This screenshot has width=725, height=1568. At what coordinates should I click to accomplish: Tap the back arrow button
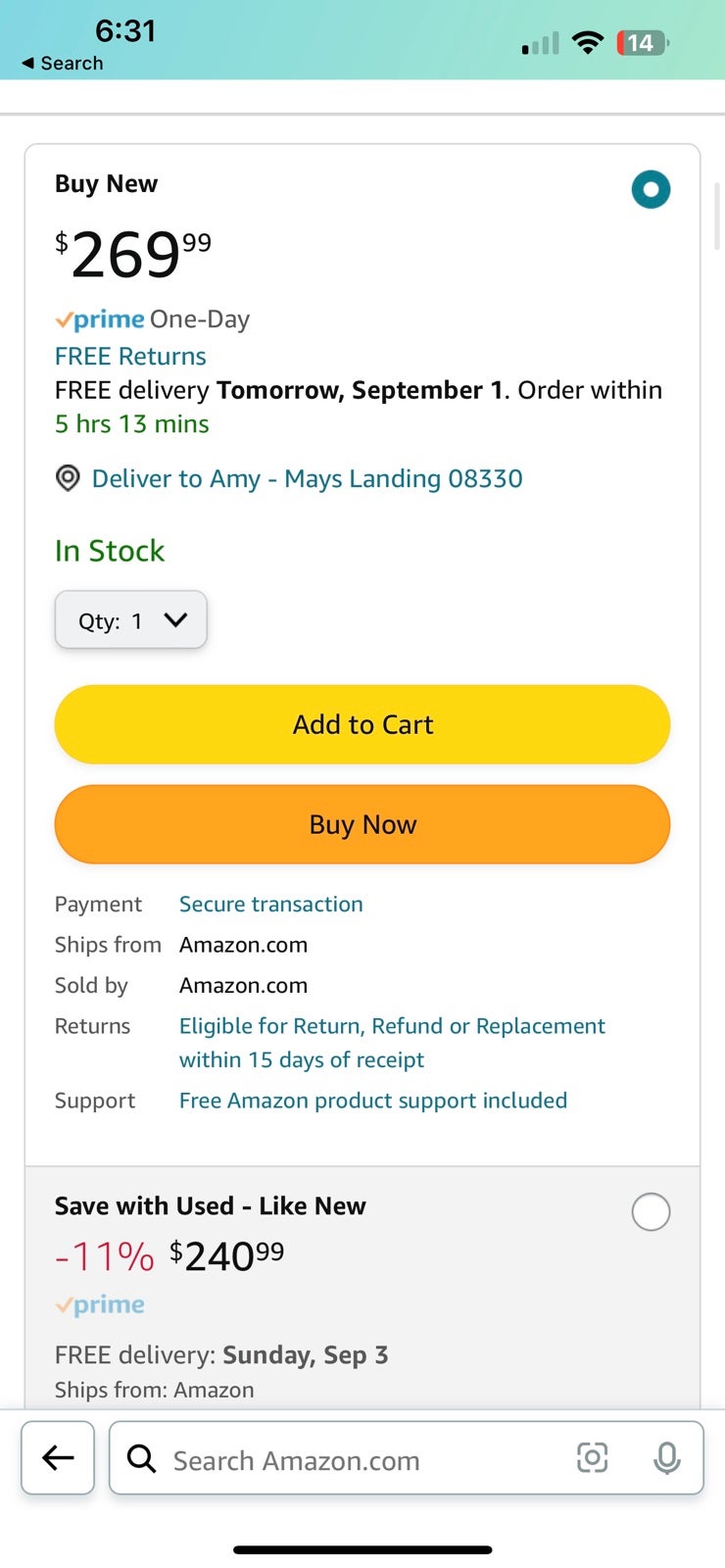58,1457
